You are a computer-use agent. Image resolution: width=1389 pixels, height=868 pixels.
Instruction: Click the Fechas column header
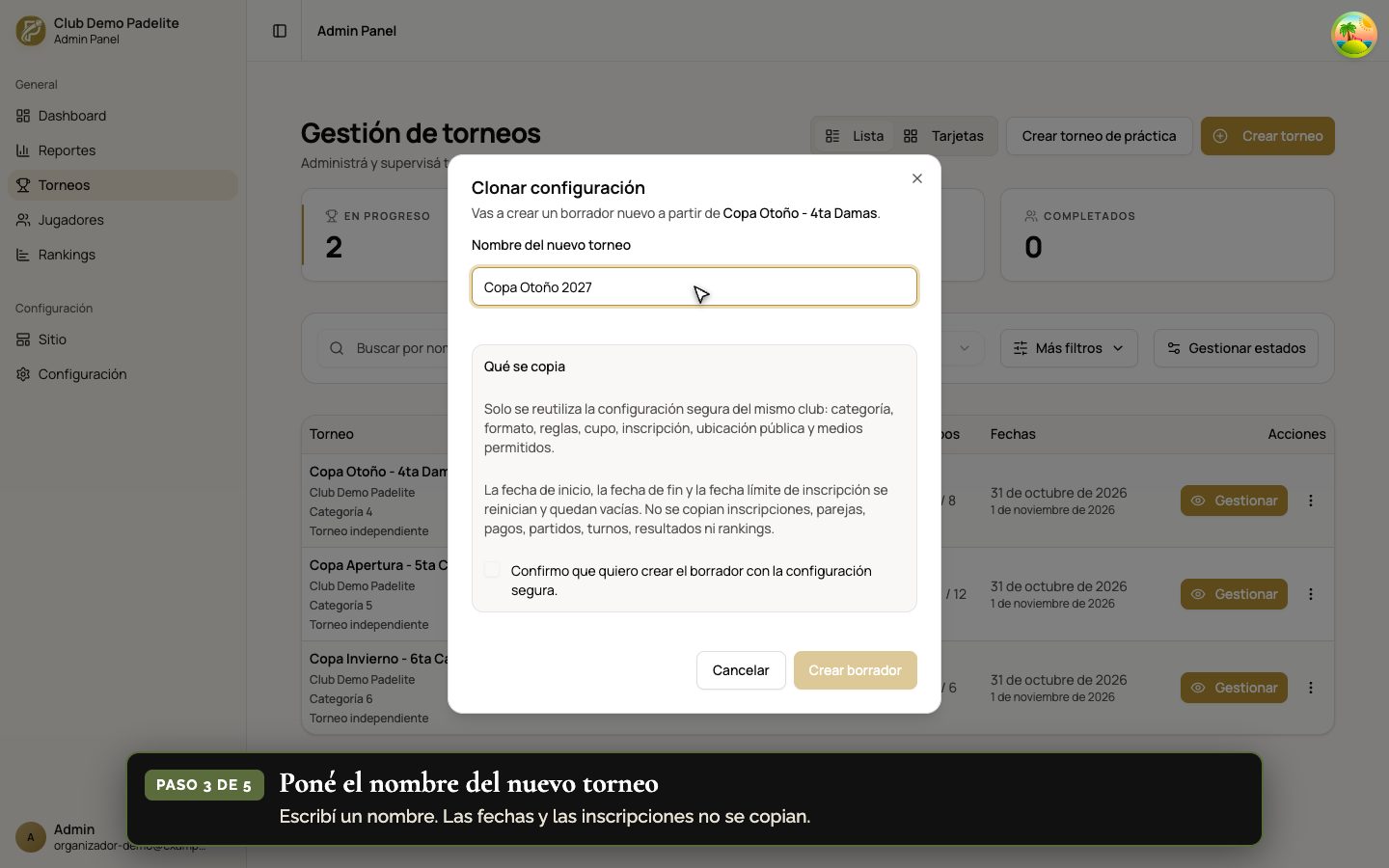[x=1013, y=434]
